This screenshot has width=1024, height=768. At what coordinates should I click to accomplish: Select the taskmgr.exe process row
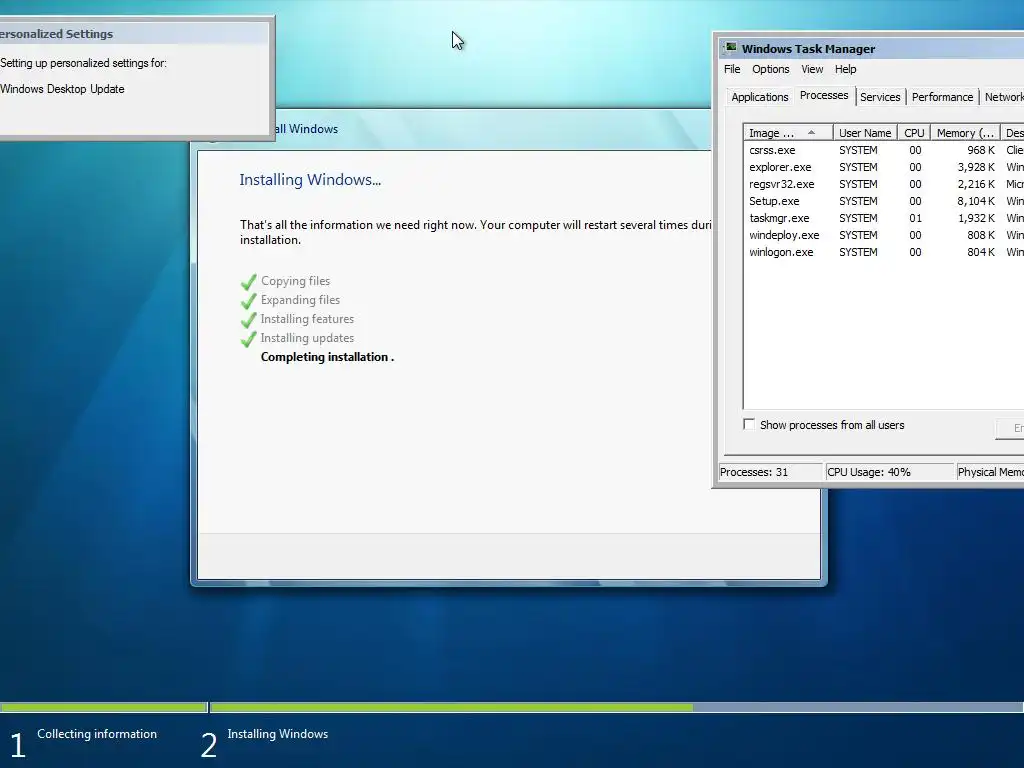(884, 218)
